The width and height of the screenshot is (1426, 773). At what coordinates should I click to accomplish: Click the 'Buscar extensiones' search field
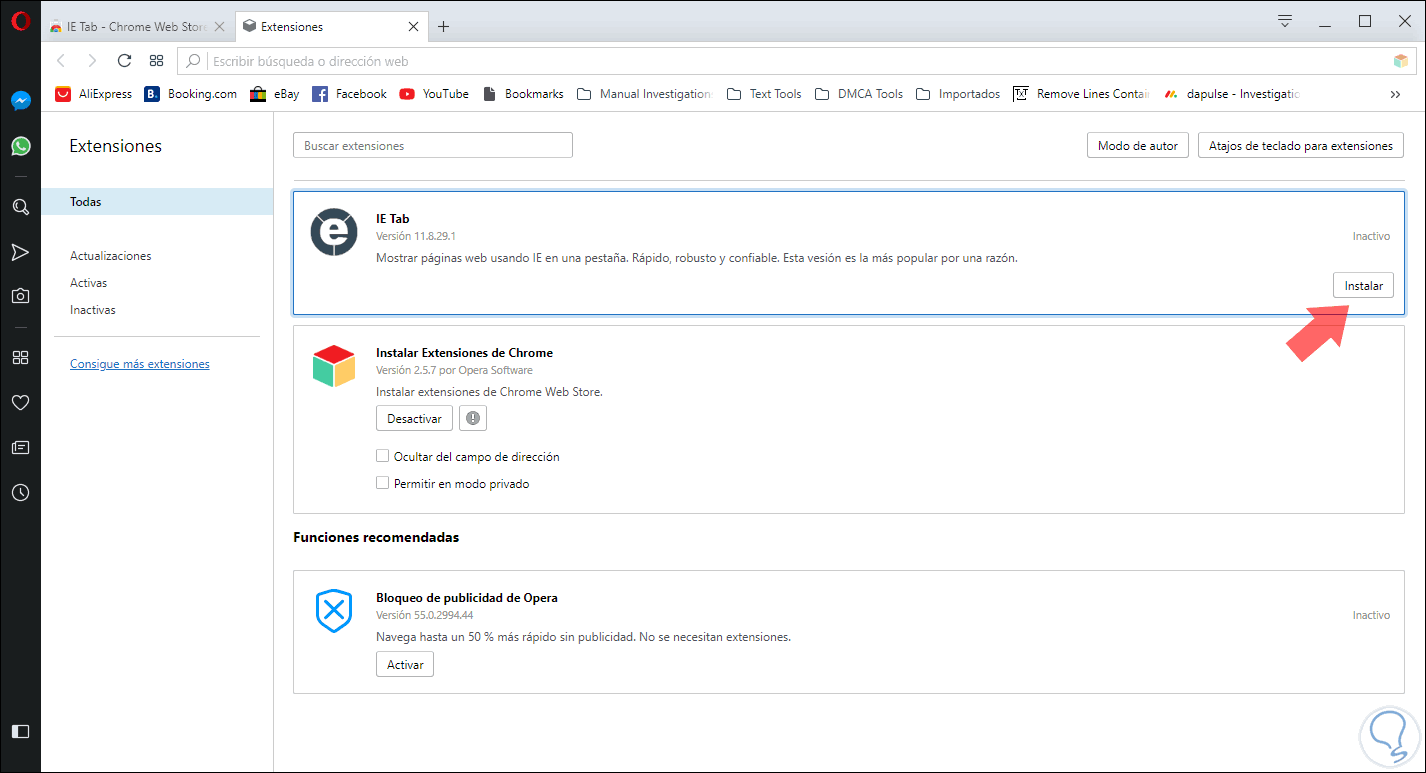pyautogui.click(x=432, y=146)
